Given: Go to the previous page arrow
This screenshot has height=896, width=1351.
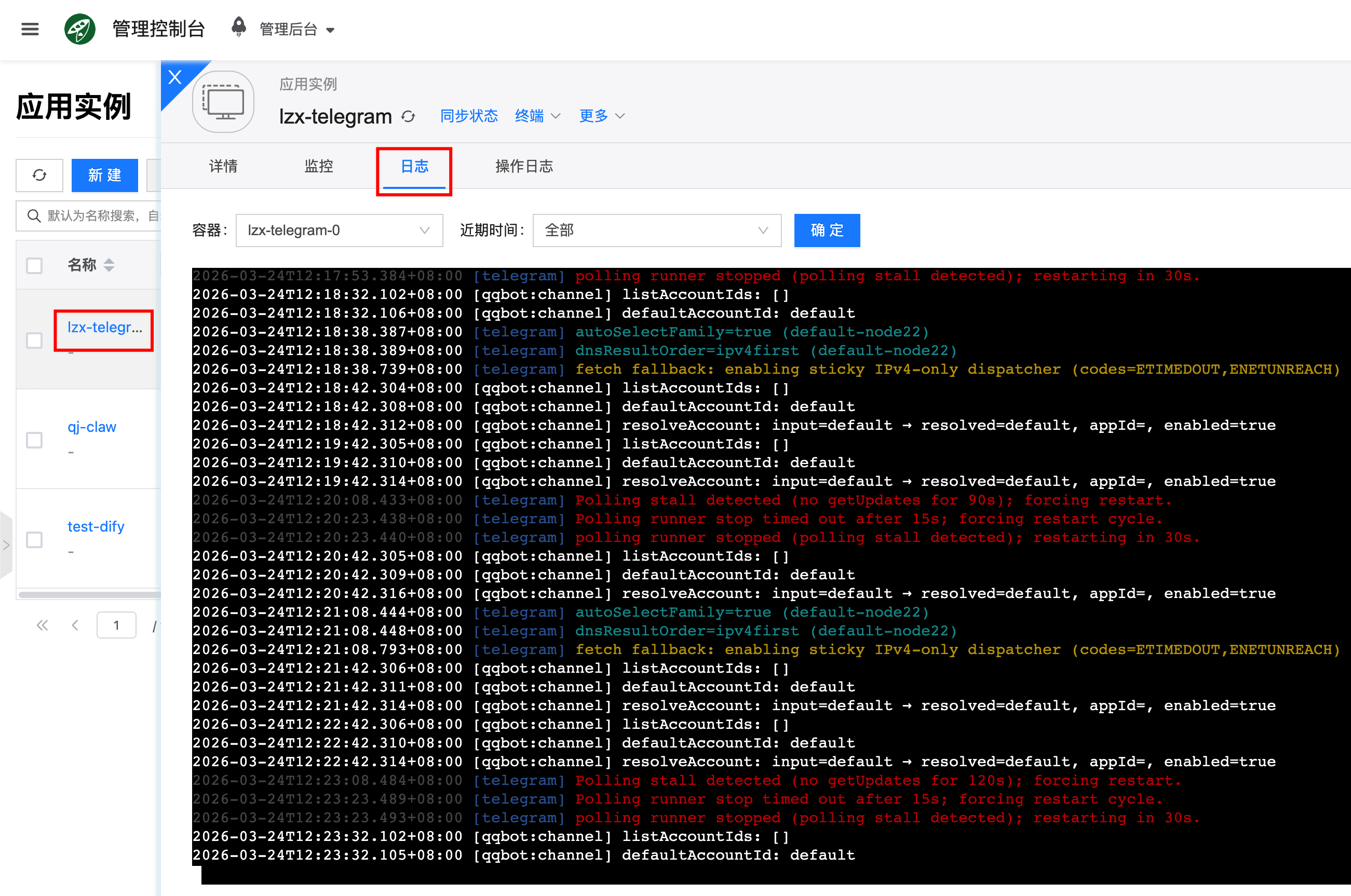Looking at the screenshot, I should point(75,625).
